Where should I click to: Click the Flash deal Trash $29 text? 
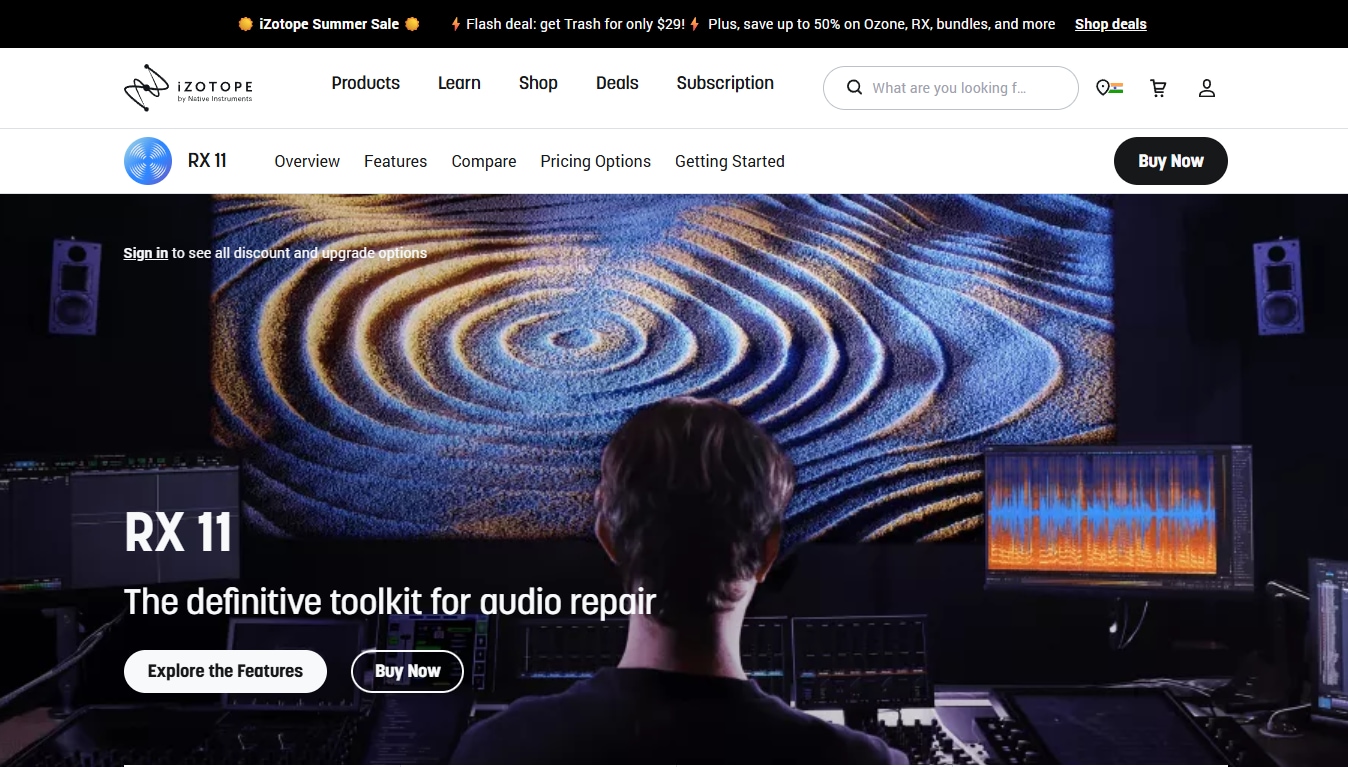pos(575,24)
